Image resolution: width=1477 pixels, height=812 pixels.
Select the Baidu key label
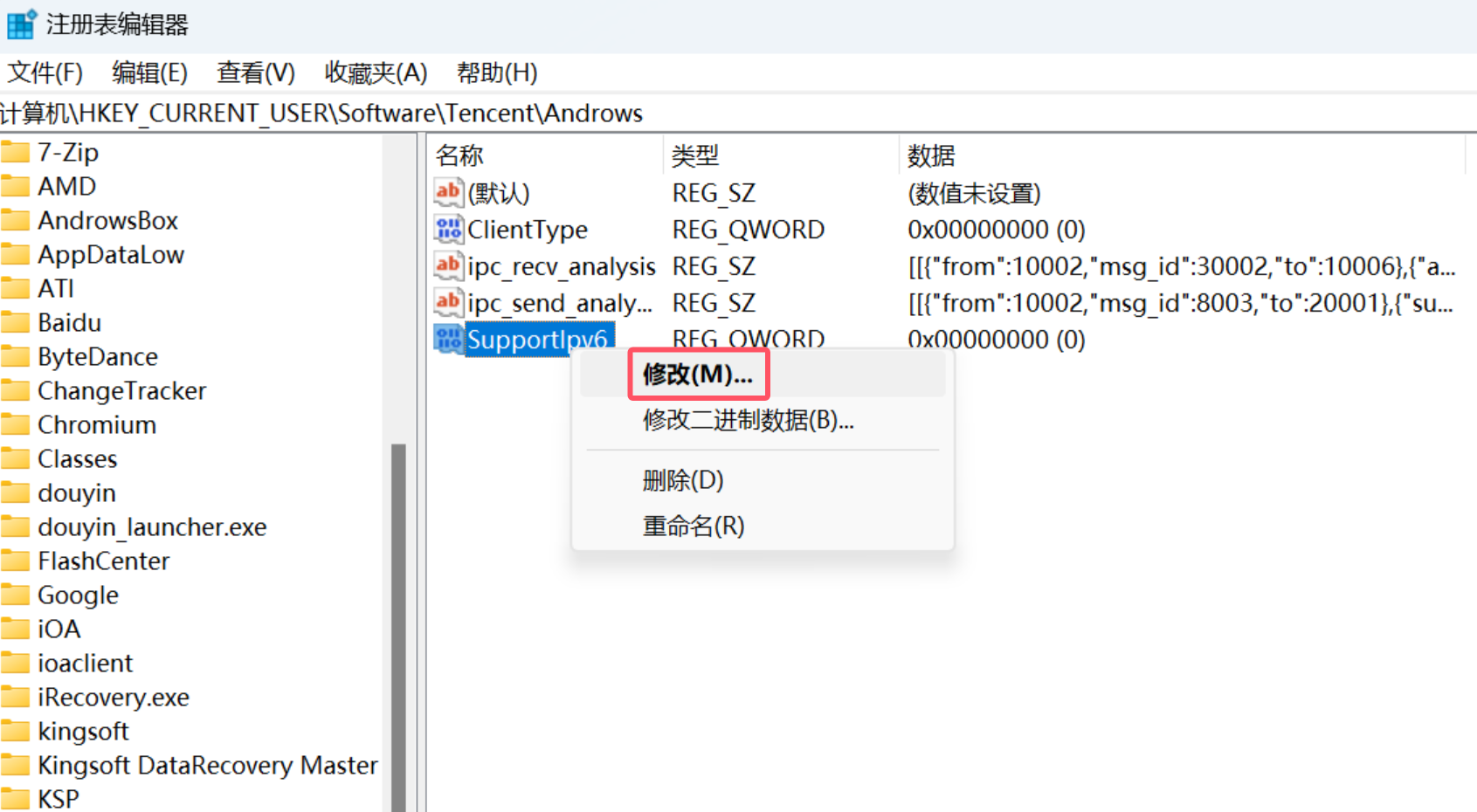coord(69,323)
